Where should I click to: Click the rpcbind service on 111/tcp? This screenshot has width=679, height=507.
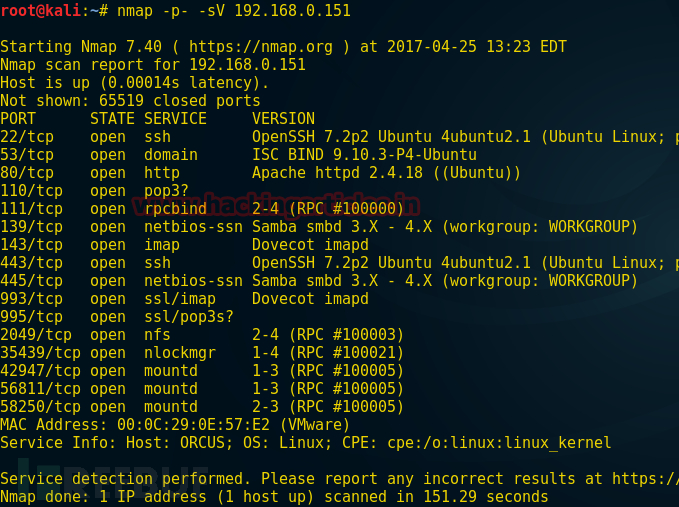coord(175,209)
